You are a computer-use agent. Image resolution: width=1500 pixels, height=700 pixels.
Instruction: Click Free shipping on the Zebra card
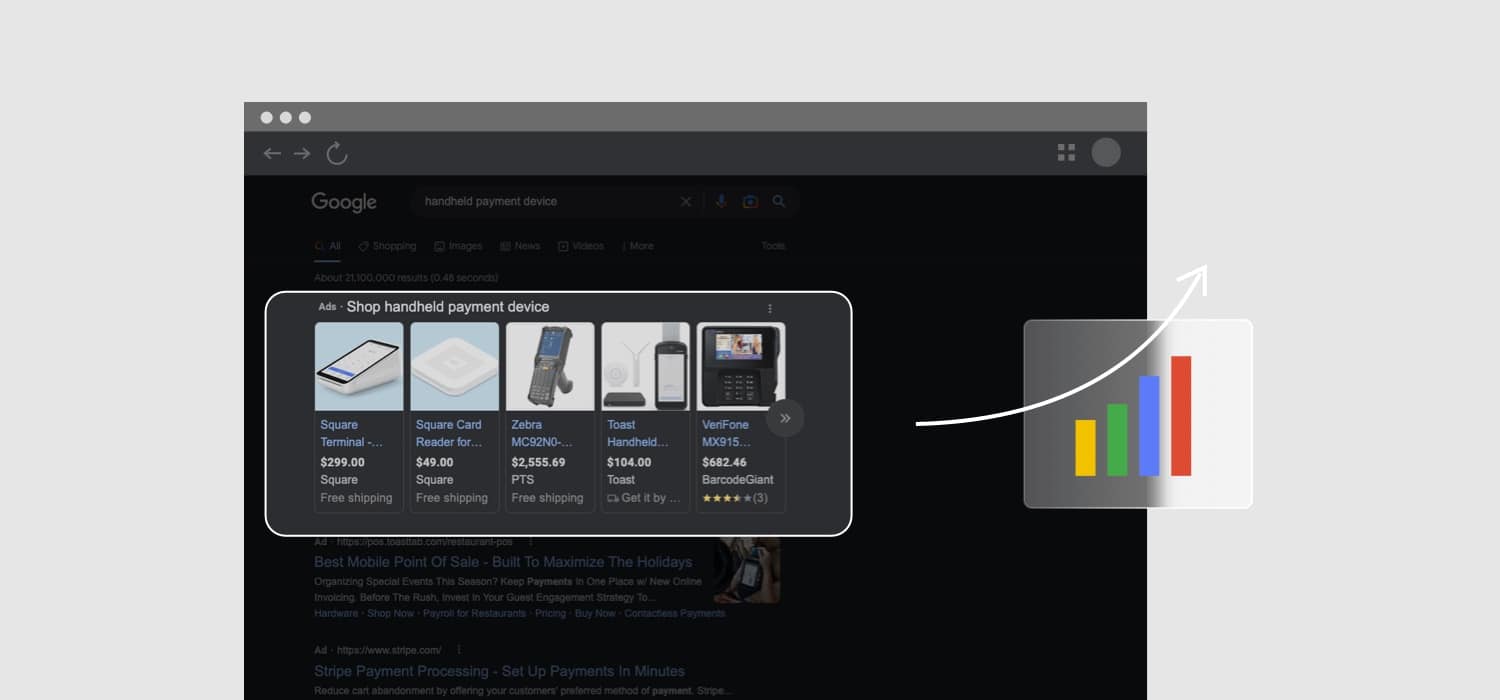(x=547, y=498)
